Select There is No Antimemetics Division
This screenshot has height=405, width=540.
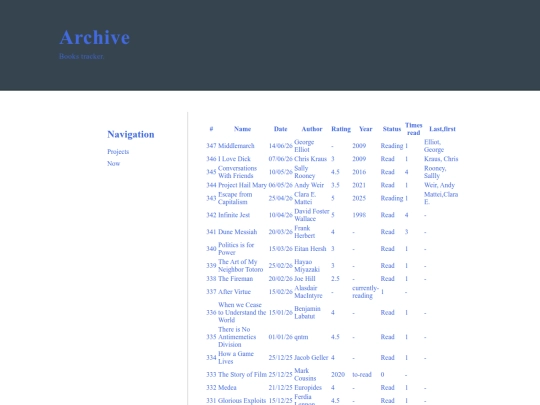tap(237, 337)
